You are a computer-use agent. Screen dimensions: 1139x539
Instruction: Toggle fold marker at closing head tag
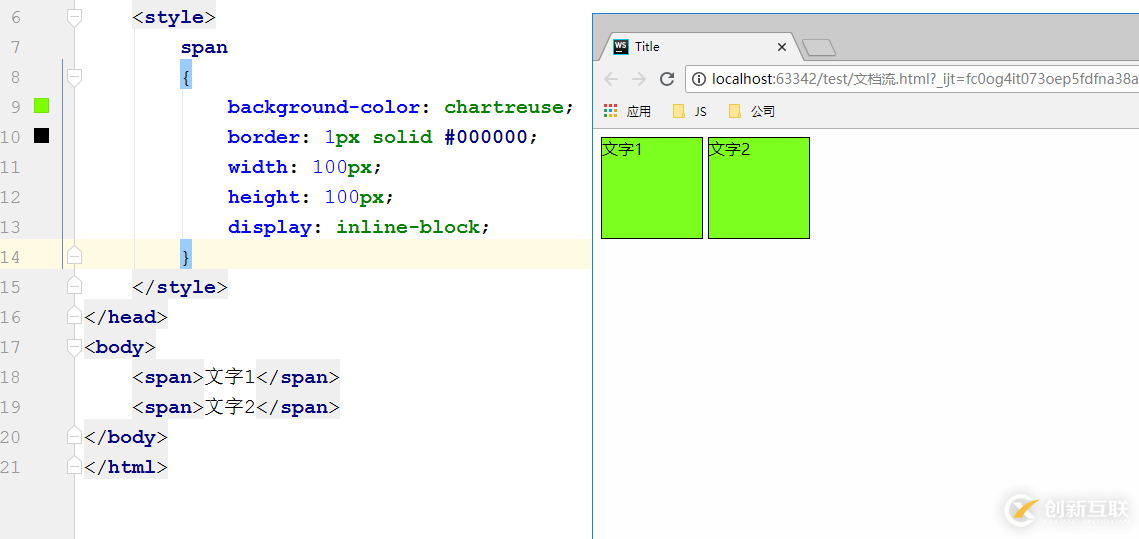(74, 316)
